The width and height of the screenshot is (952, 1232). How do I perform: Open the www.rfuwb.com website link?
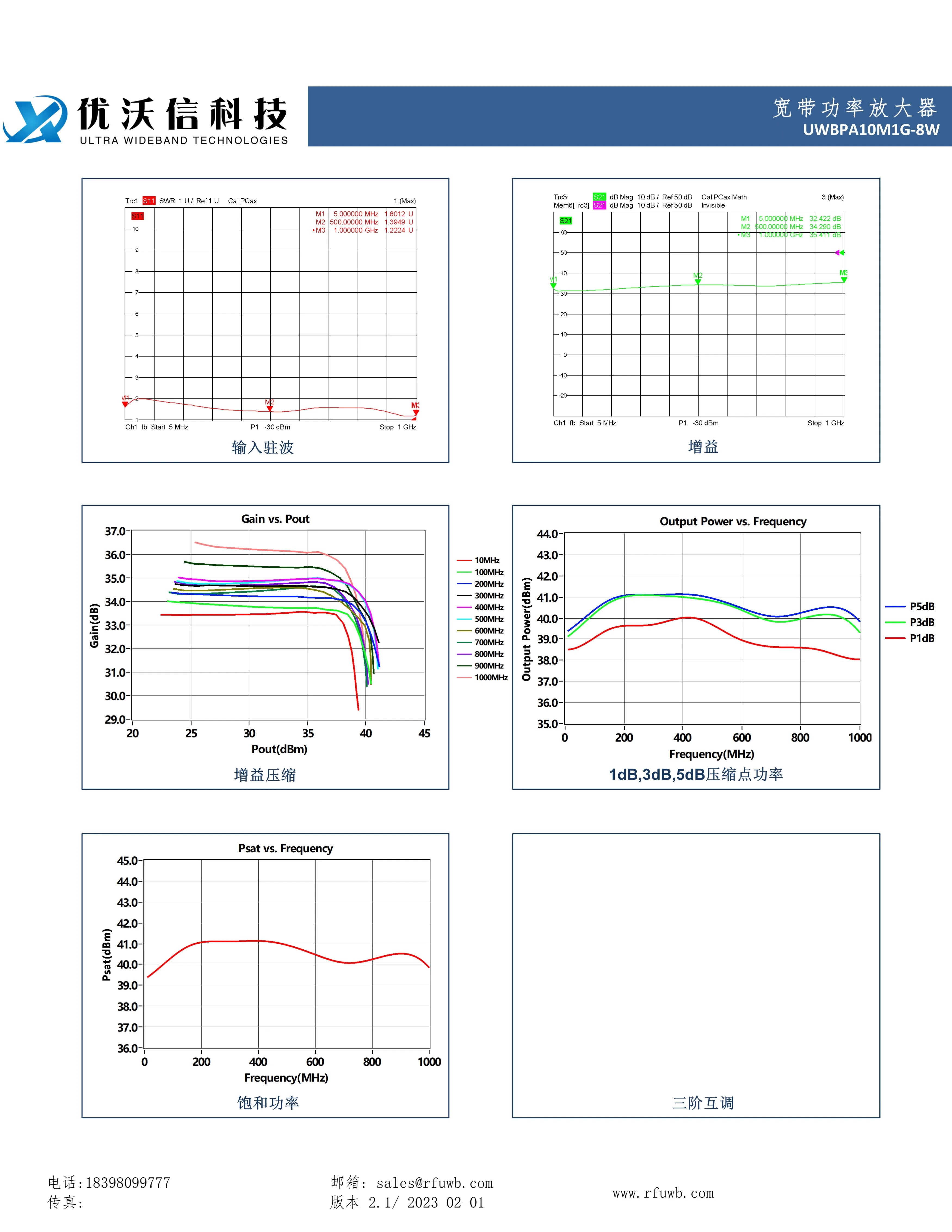663,1193
